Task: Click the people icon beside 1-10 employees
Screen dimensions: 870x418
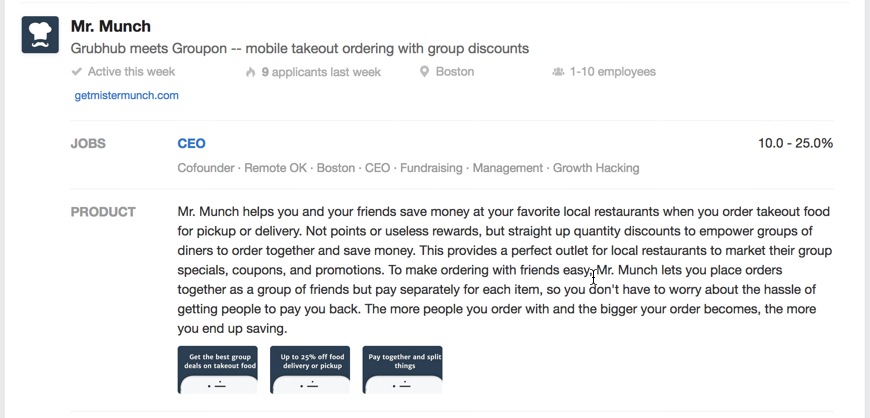Action: coord(558,72)
